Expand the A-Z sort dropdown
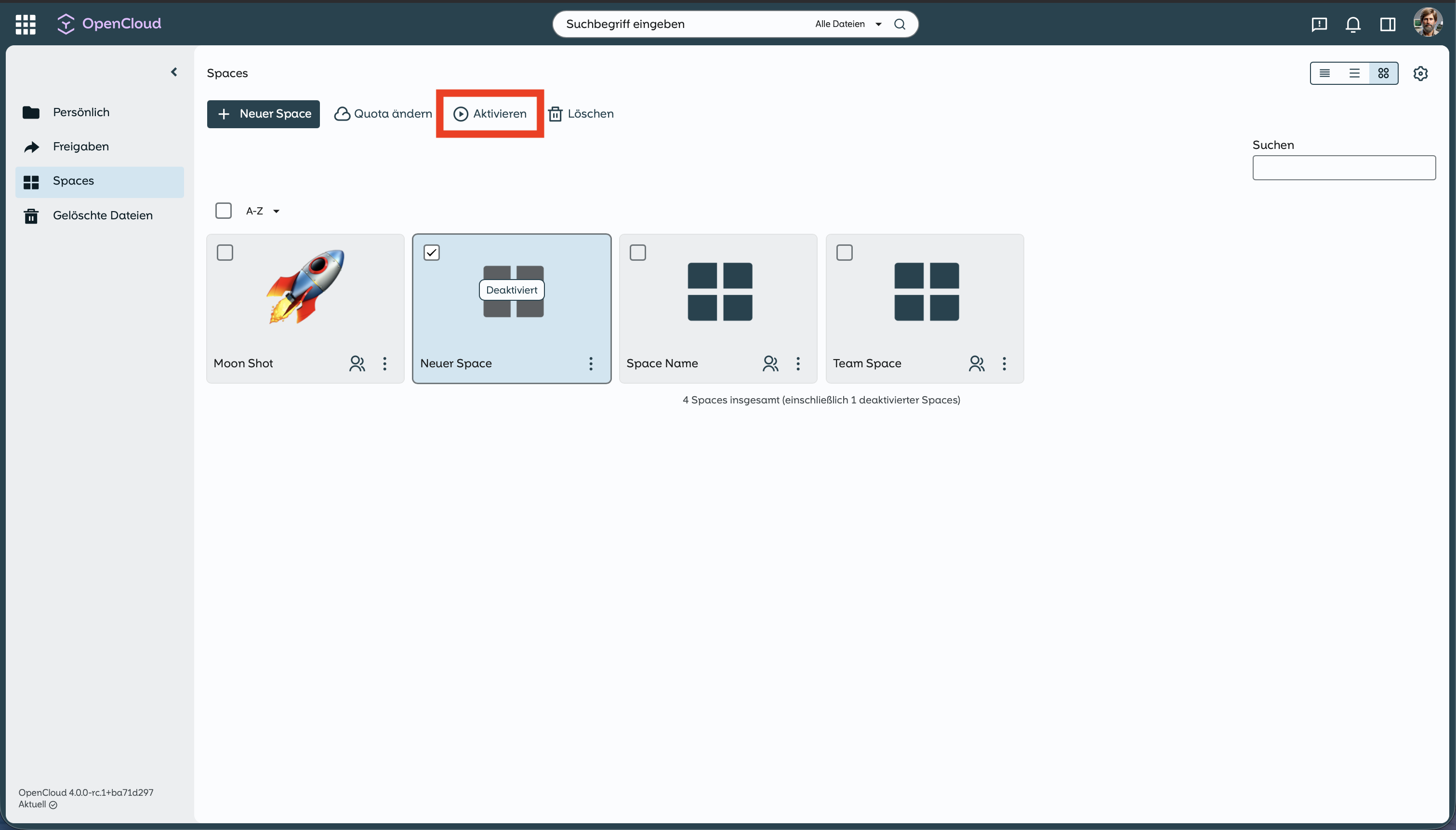This screenshot has height=830, width=1456. [263, 212]
